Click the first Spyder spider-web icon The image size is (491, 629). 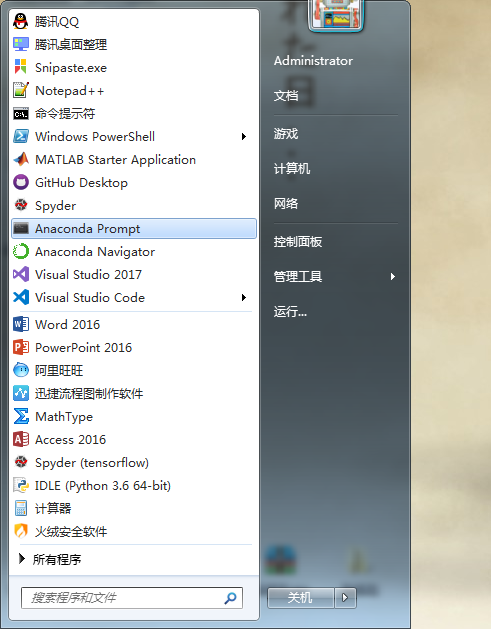point(20,205)
